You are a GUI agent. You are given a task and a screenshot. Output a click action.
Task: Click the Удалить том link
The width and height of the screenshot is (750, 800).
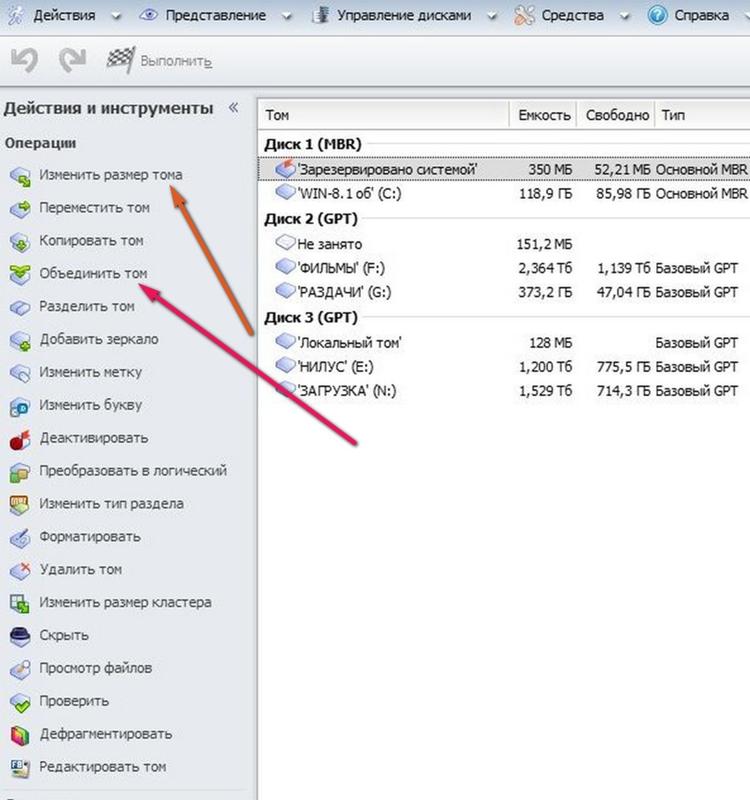[x=81, y=569]
